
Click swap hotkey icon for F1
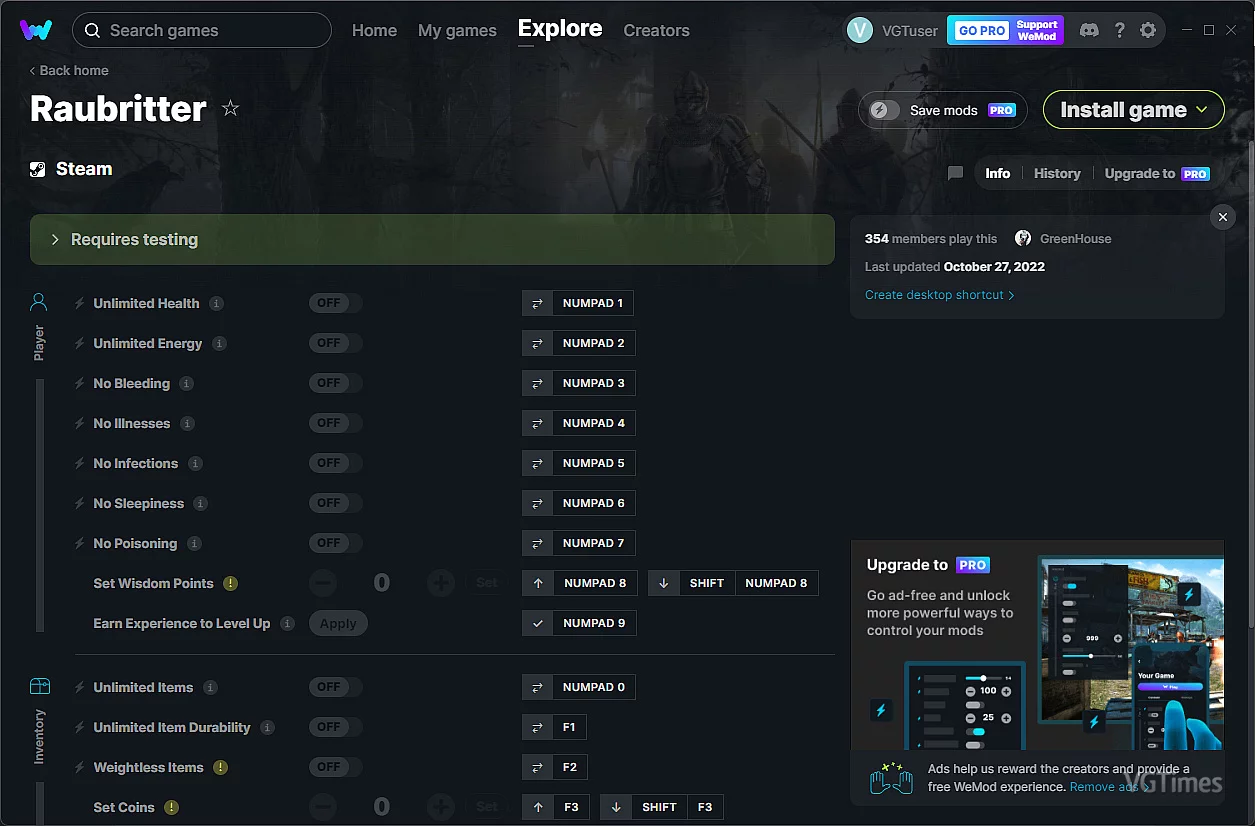(x=537, y=727)
